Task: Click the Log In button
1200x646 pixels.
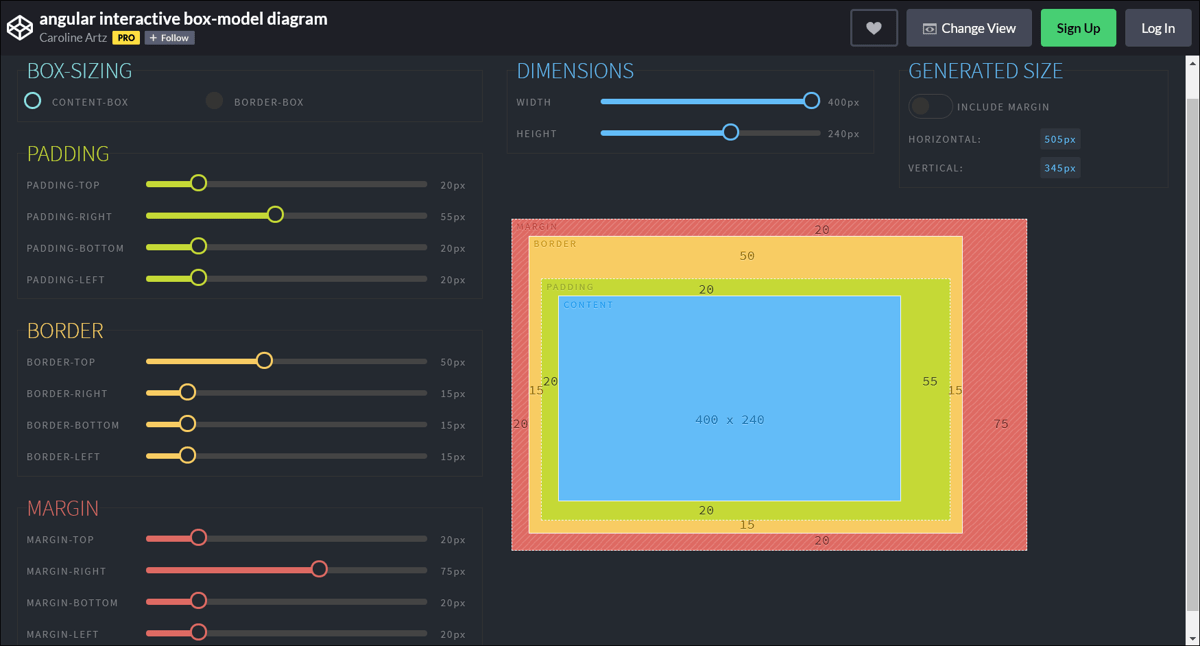Action: coord(1158,27)
